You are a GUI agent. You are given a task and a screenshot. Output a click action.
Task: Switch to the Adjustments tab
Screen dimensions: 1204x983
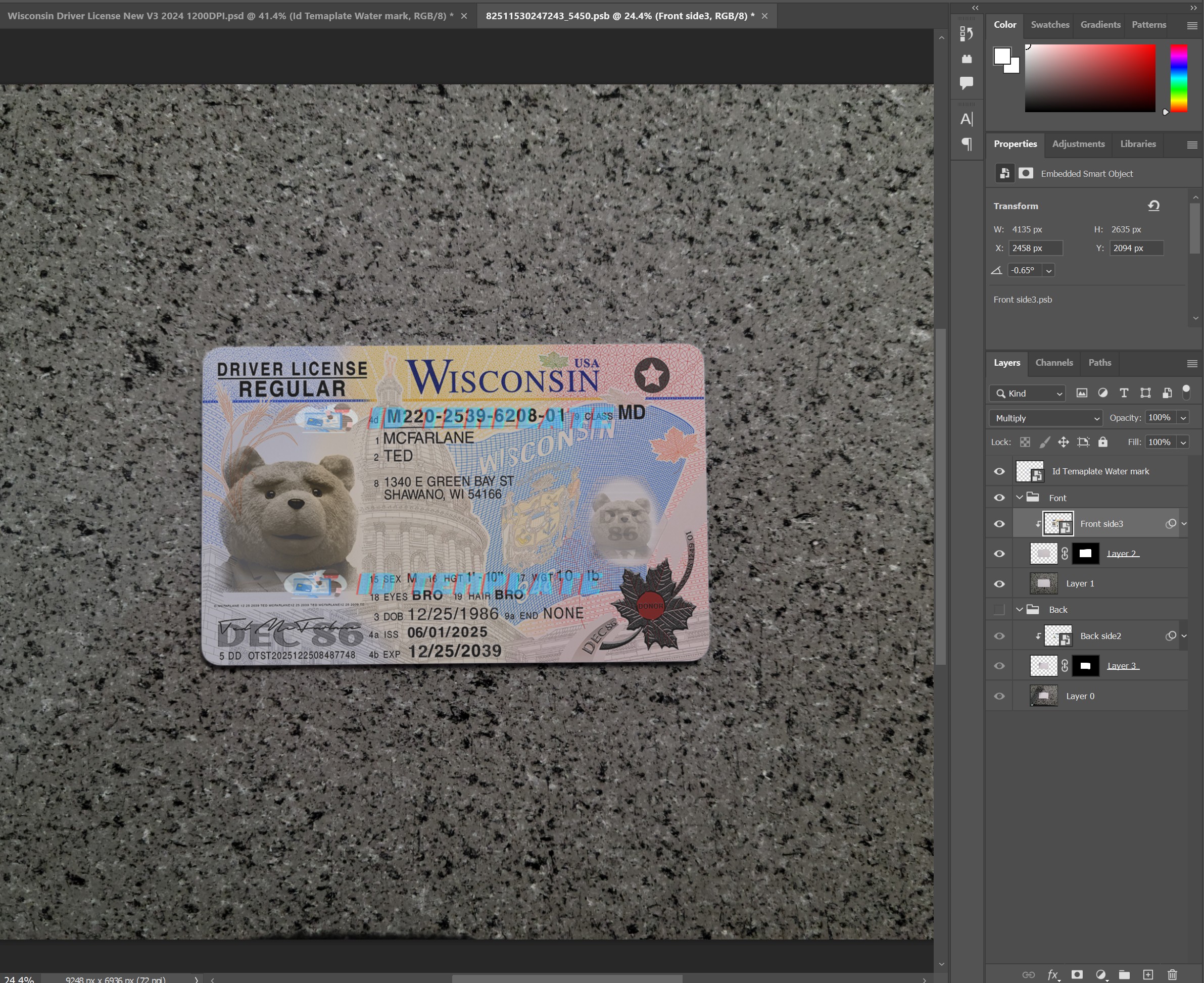point(1078,144)
